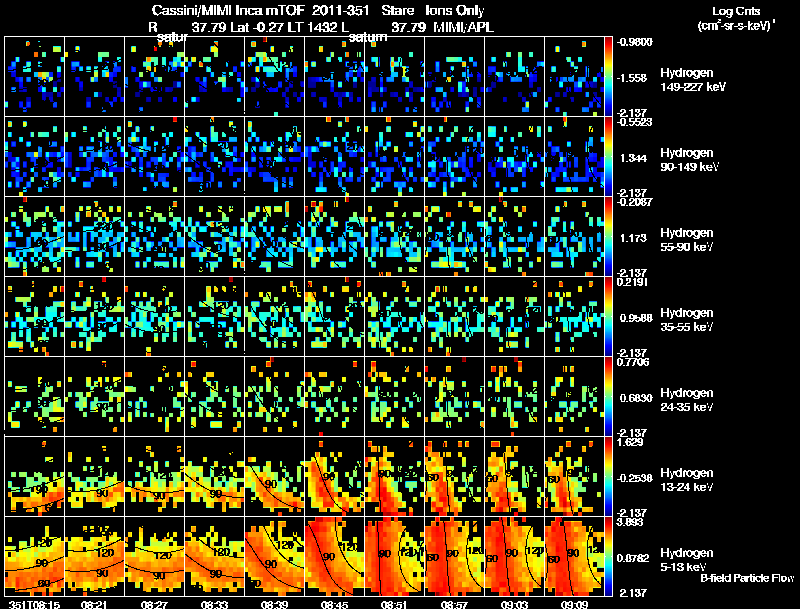Click the 'Lat -0.27' header value
800x609 pixels.
pyautogui.click(x=256, y=27)
